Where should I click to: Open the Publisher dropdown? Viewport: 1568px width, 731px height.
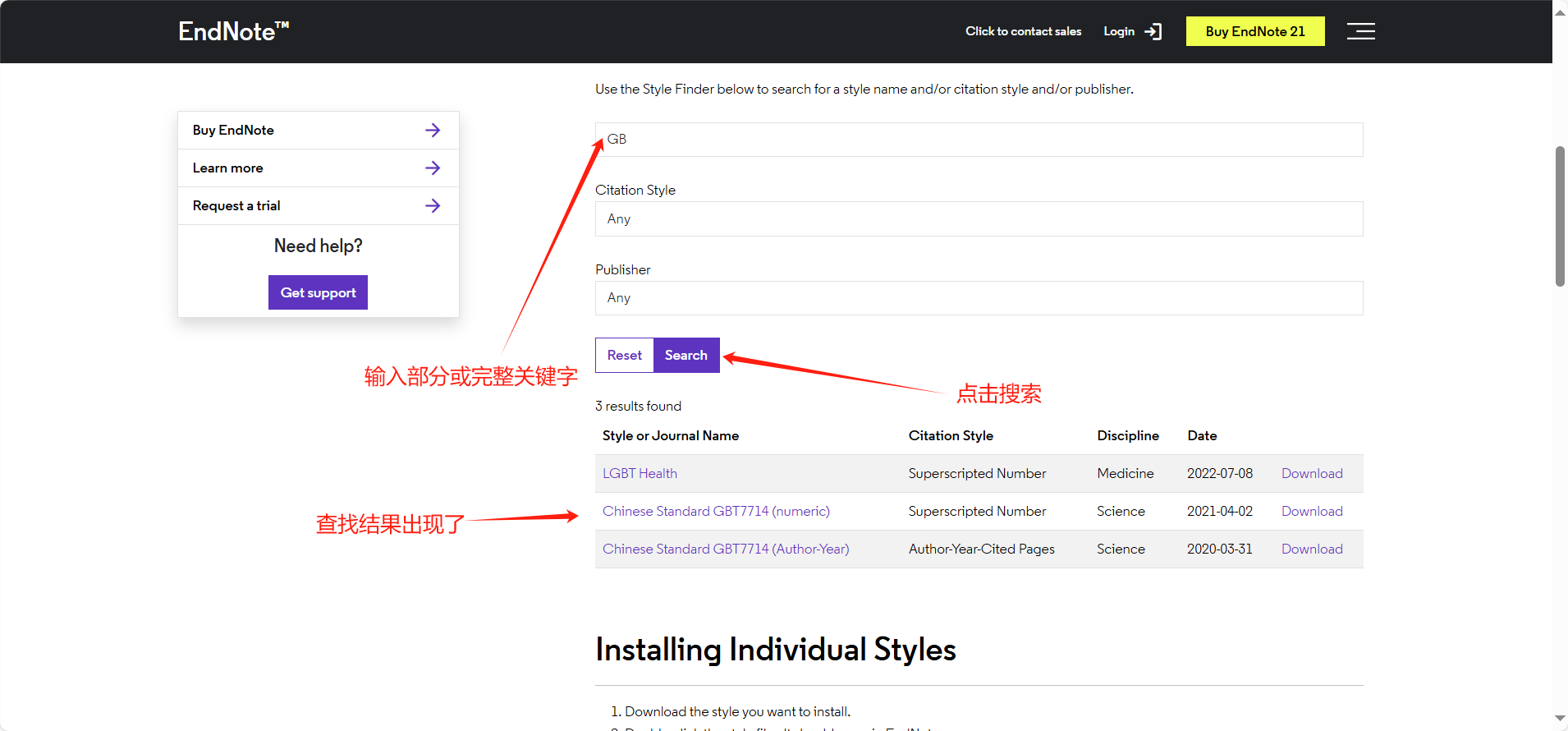(979, 298)
